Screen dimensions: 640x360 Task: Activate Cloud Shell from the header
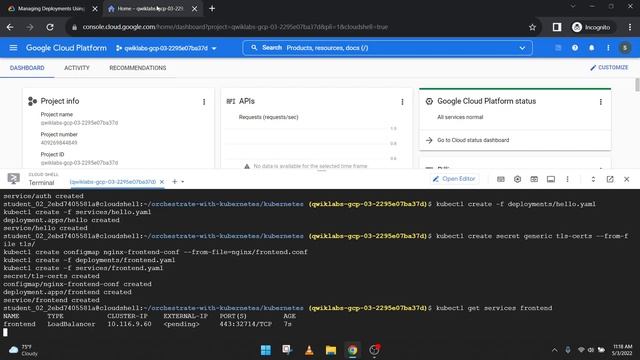(x=558, y=48)
